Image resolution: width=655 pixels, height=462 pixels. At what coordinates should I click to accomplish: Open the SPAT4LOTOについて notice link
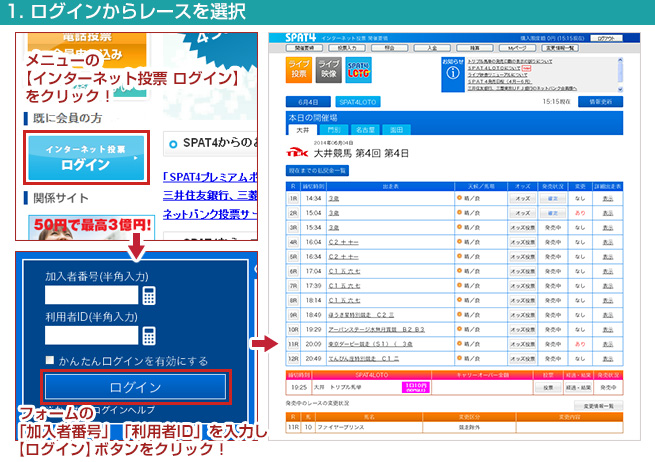click(x=493, y=68)
